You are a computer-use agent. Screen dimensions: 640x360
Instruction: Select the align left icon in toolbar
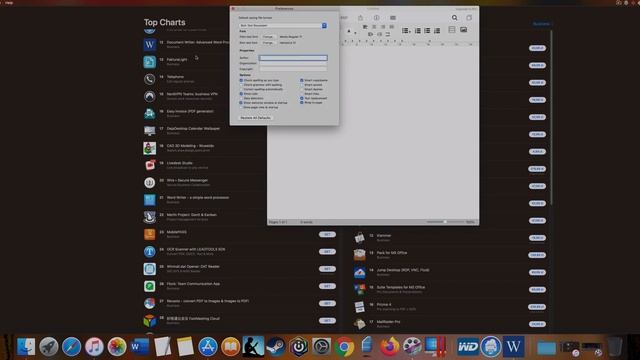point(365,27)
